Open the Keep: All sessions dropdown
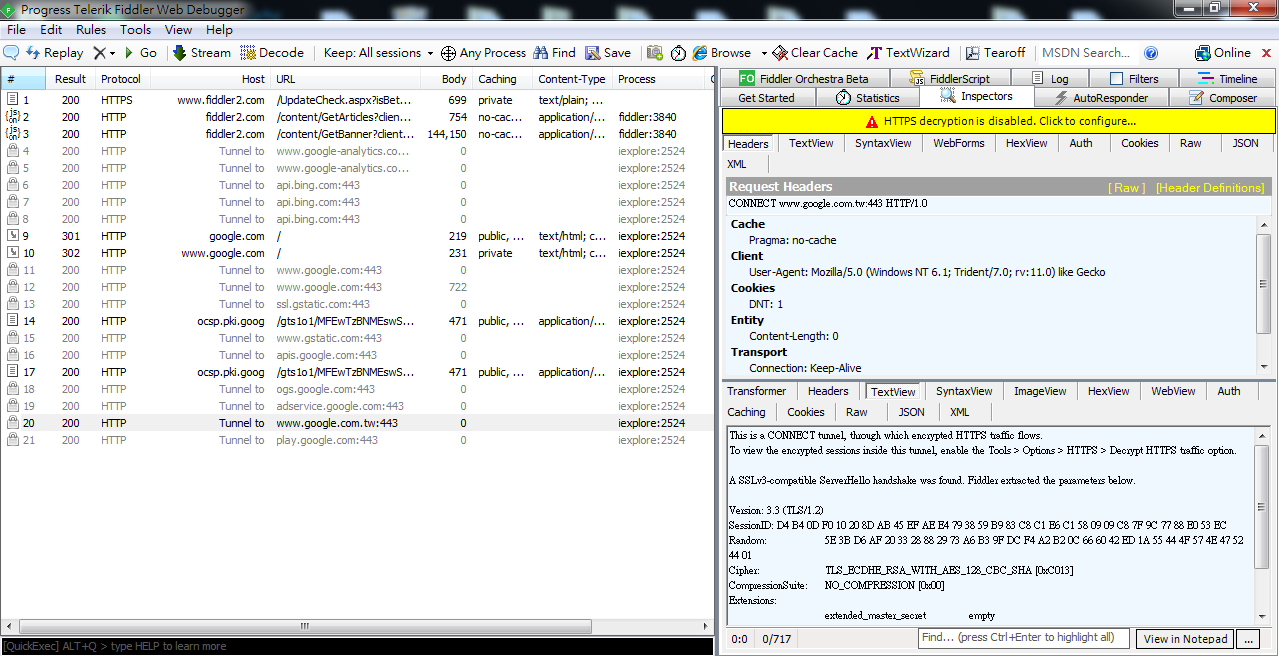 tap(379, 53)
